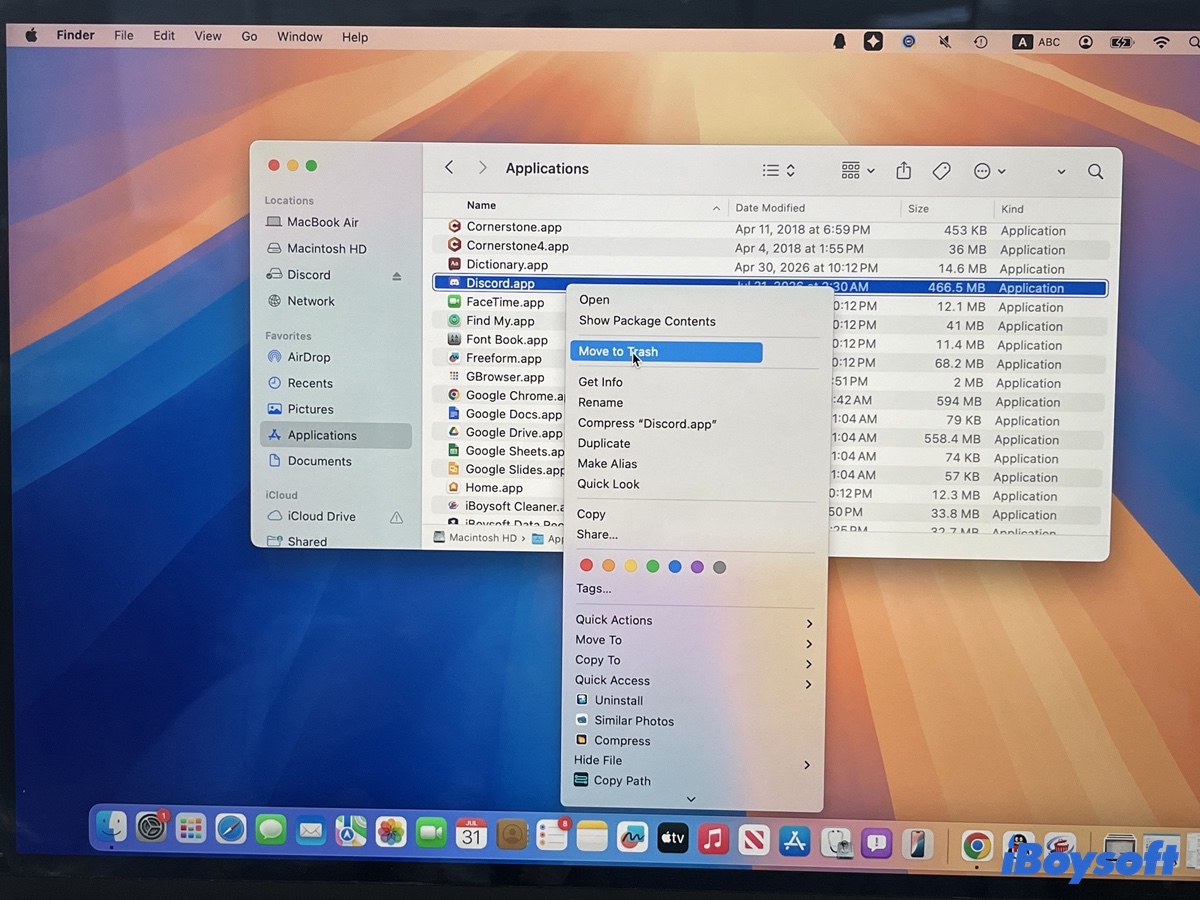Open Pictures in the sidebar
The image size is (1200, 900).
tap(310, 409)
